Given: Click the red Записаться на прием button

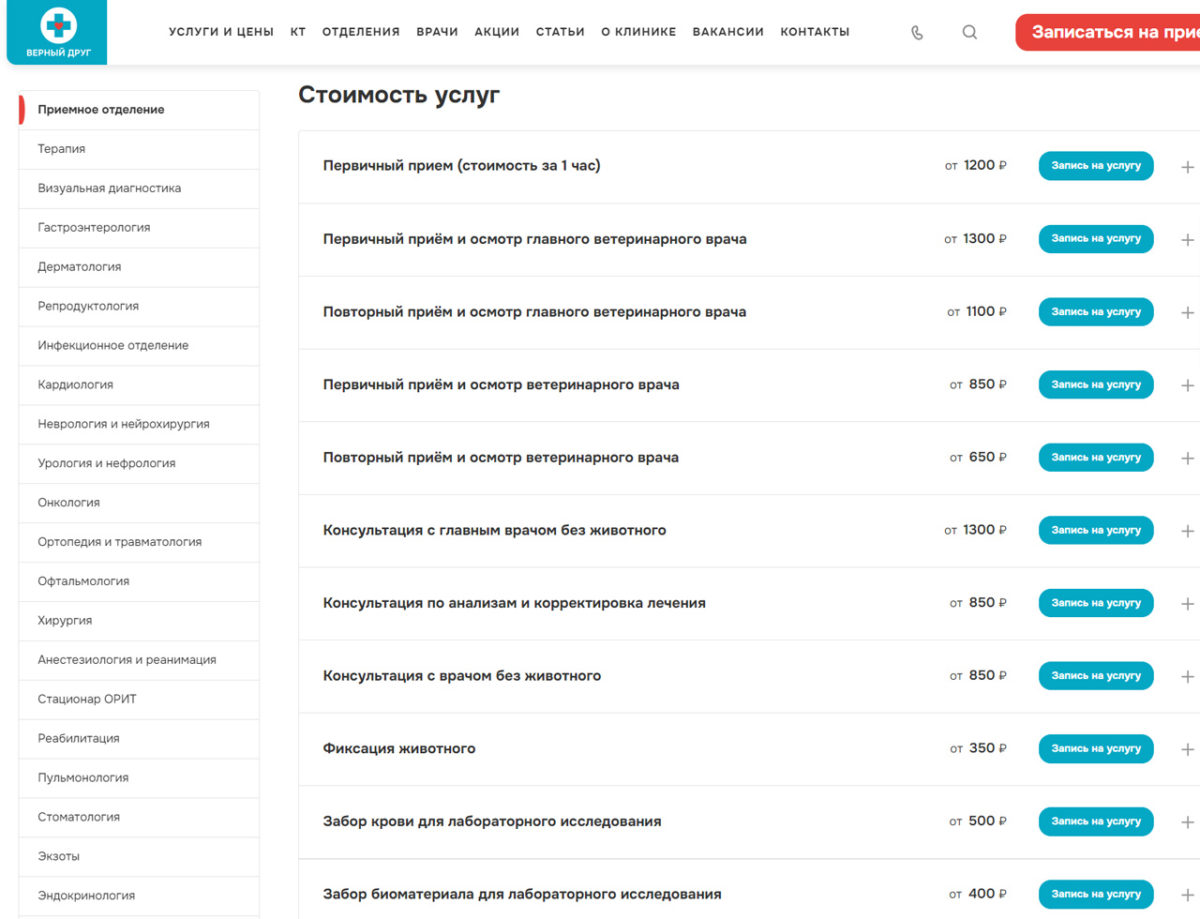Looking at the screenshot, I should (1108, 32).
